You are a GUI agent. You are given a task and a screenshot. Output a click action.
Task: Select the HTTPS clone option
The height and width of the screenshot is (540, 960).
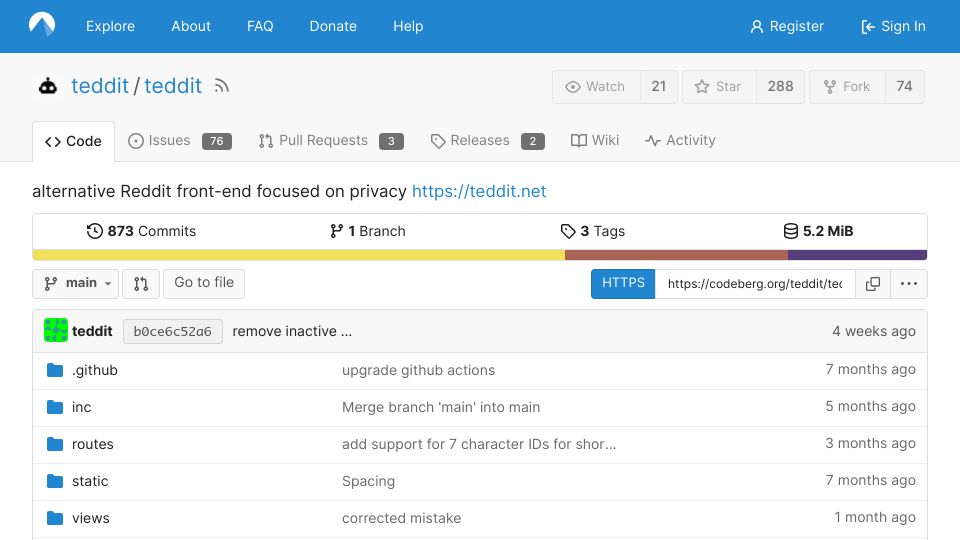(623, 283)
